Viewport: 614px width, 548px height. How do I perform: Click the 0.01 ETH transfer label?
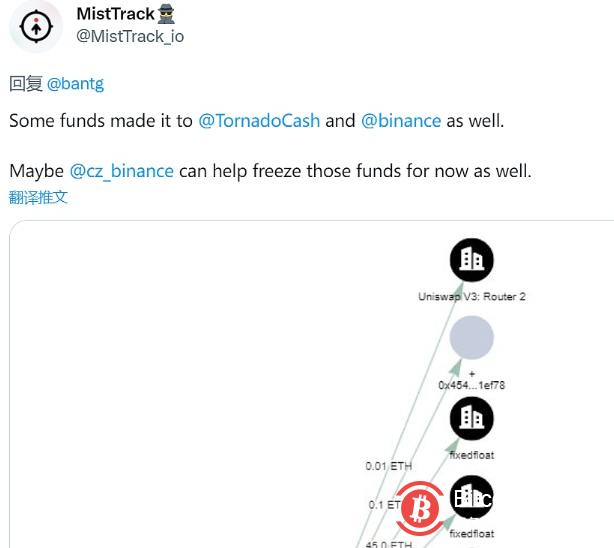pyautogui.click(x=388, y=466)
